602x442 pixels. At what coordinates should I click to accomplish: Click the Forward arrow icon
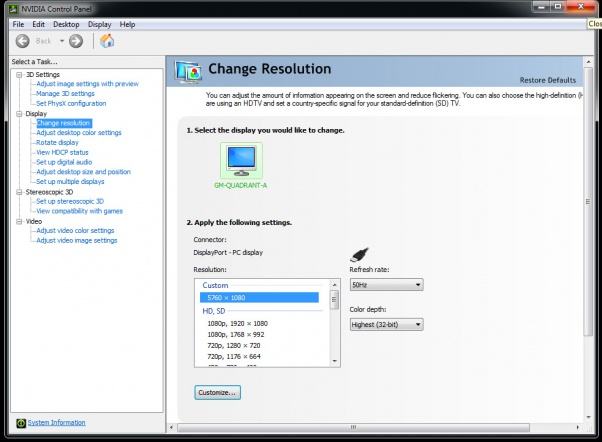76,41
